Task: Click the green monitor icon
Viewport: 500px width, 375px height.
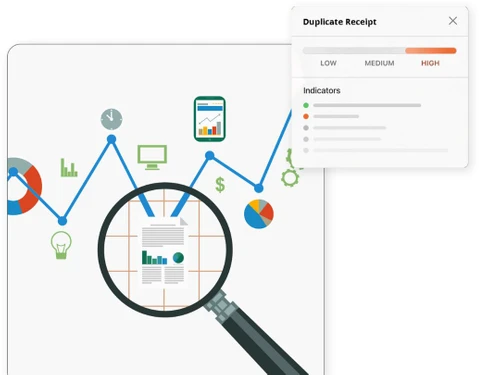Action: click(152, 157)
